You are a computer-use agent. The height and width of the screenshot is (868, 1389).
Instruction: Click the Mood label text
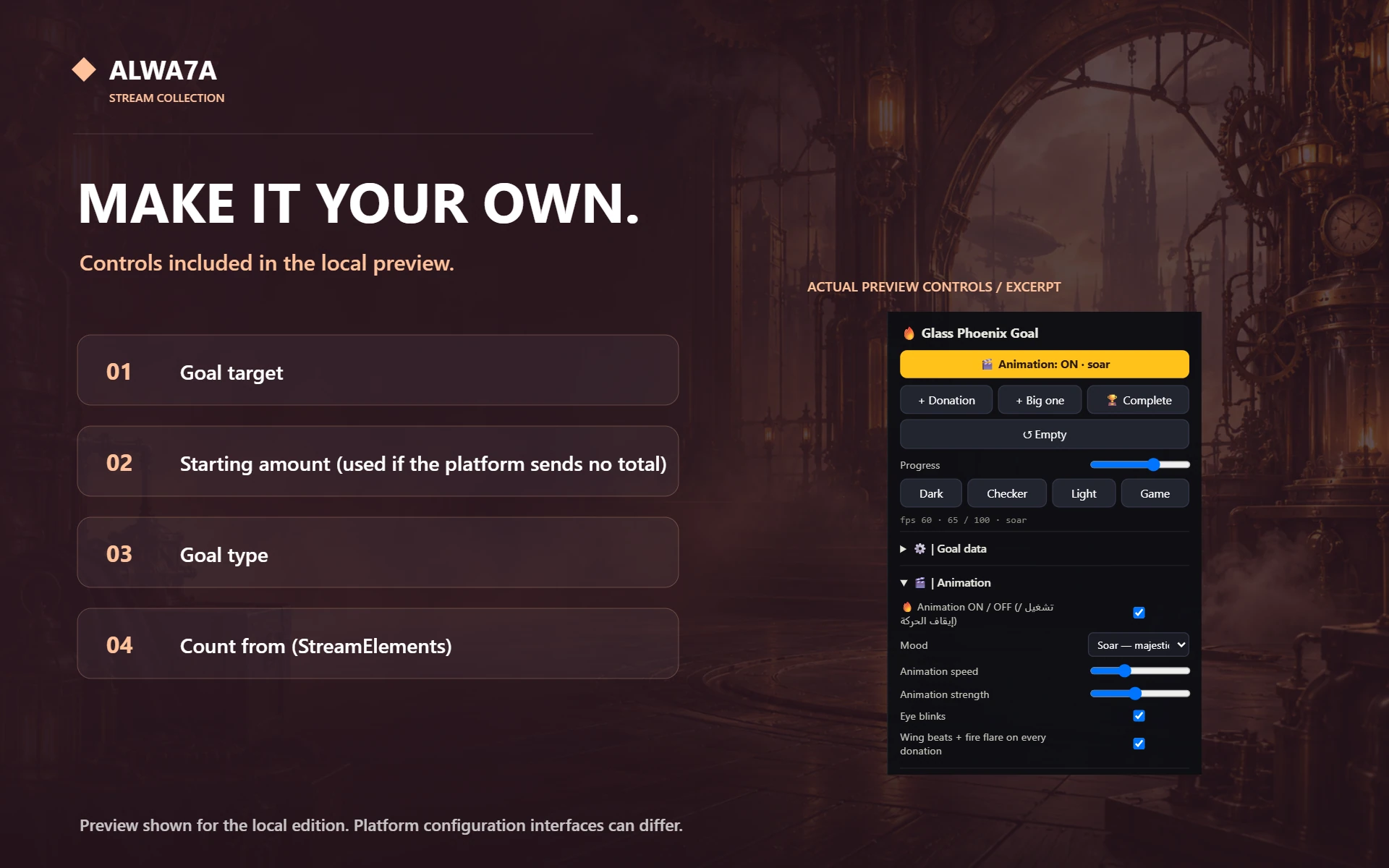(x=914, y=645)
